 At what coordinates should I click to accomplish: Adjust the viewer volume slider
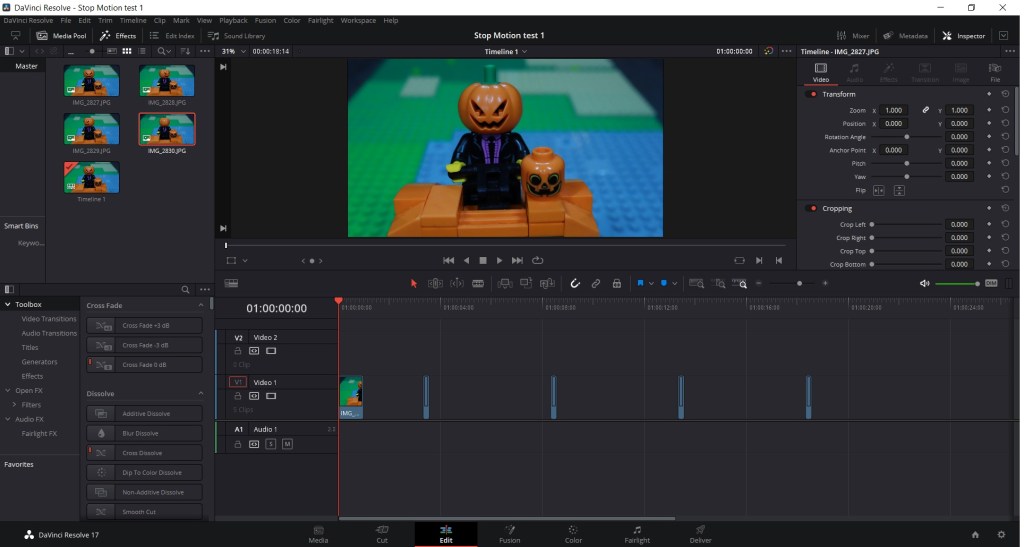[957, 283]
